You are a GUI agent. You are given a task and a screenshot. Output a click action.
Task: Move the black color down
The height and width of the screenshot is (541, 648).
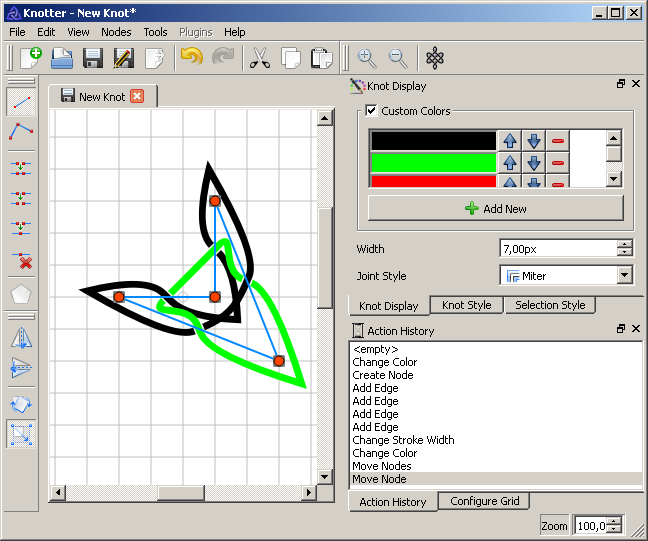tap(534, 141)
